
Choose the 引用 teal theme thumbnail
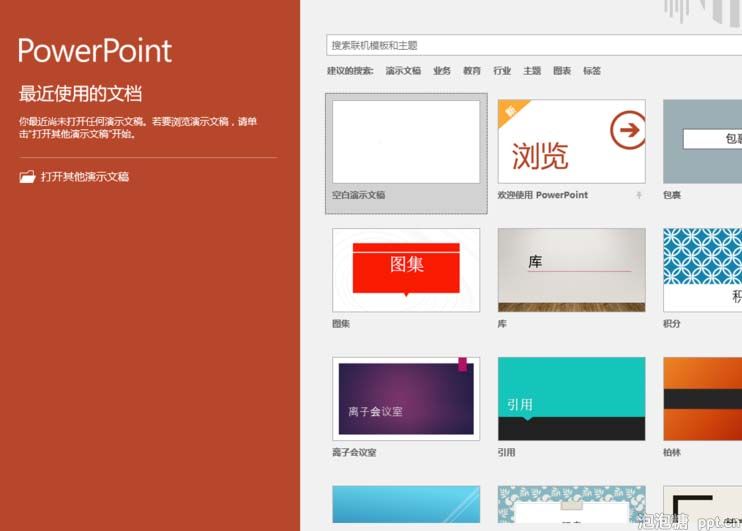(x=572, y=399)
